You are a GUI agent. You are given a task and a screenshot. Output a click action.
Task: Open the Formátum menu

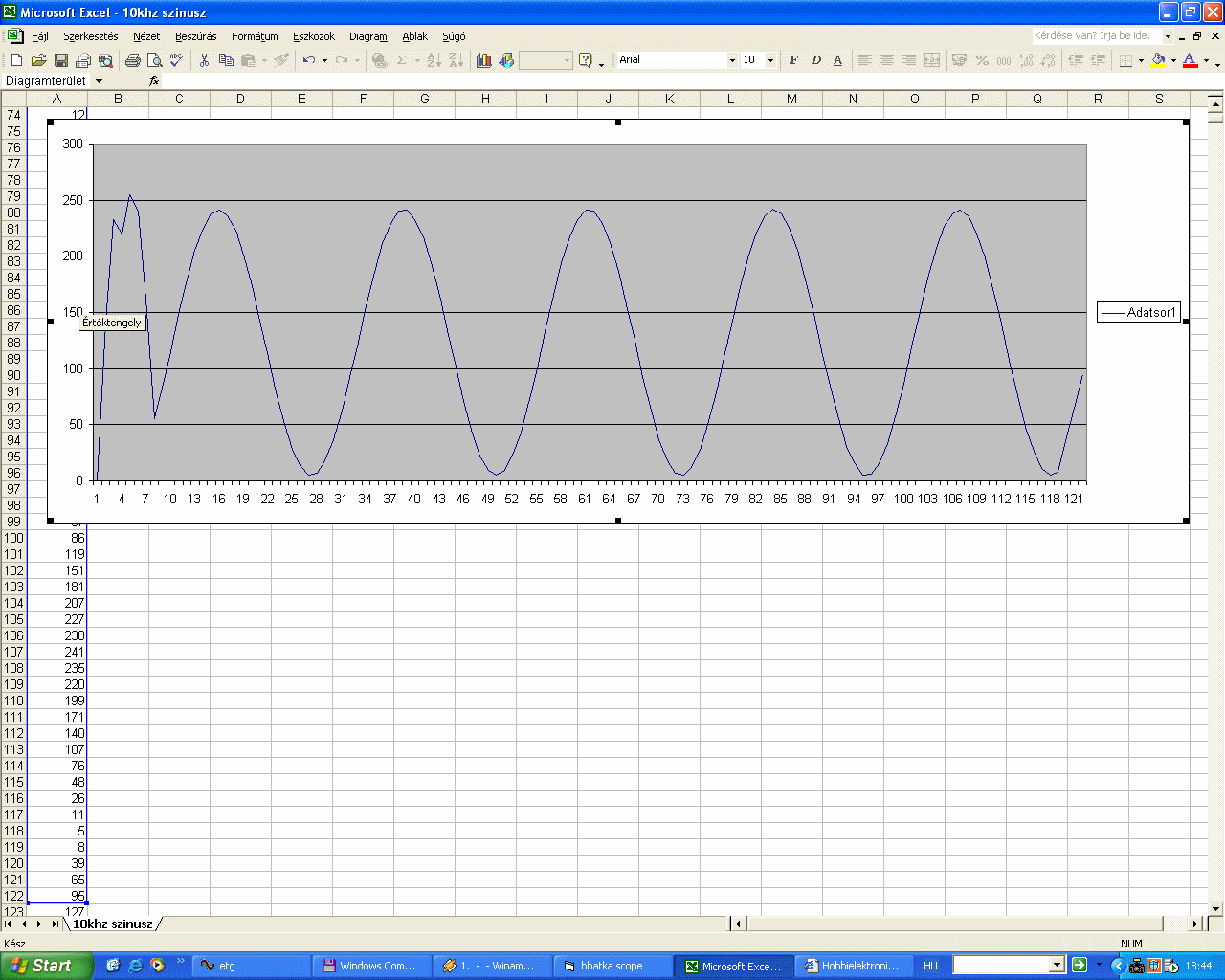click(255, 36)
